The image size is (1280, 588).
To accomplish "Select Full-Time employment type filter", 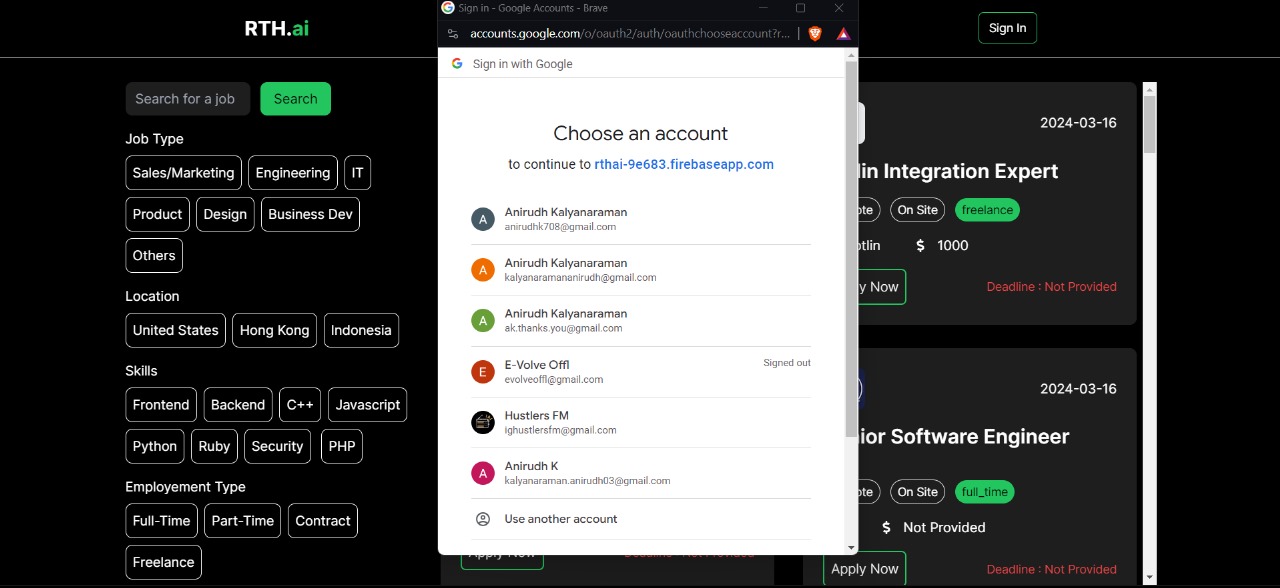I will (161, 521).
